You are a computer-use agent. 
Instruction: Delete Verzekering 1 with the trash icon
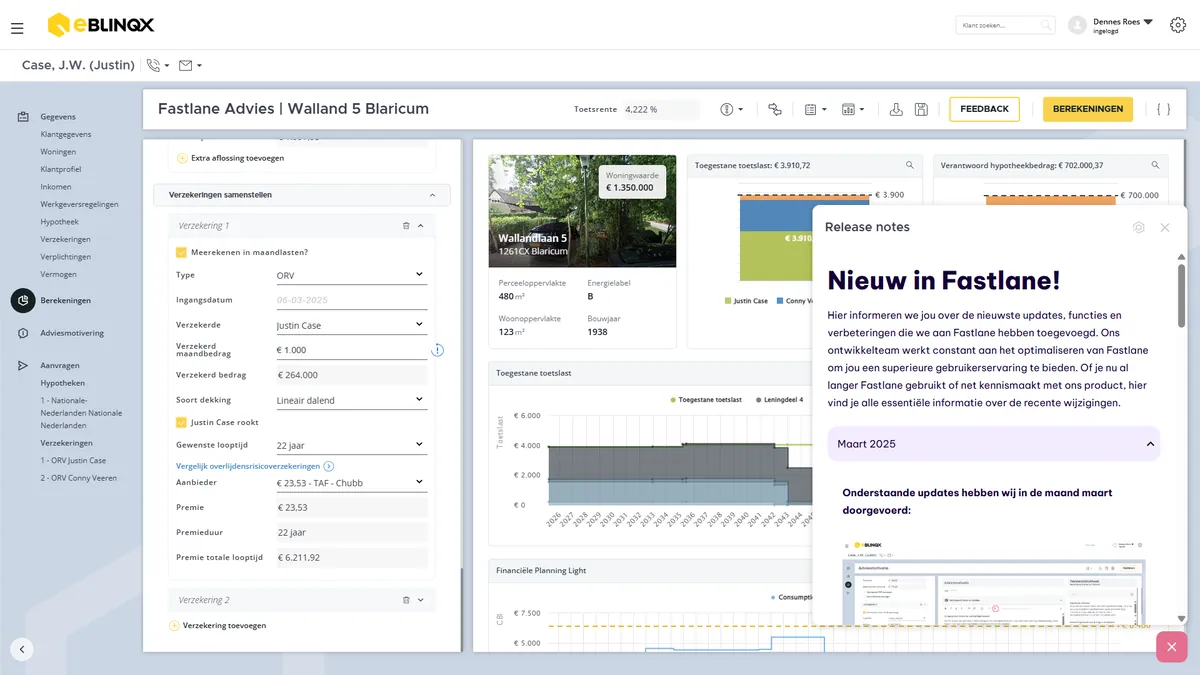click(406, 226)
